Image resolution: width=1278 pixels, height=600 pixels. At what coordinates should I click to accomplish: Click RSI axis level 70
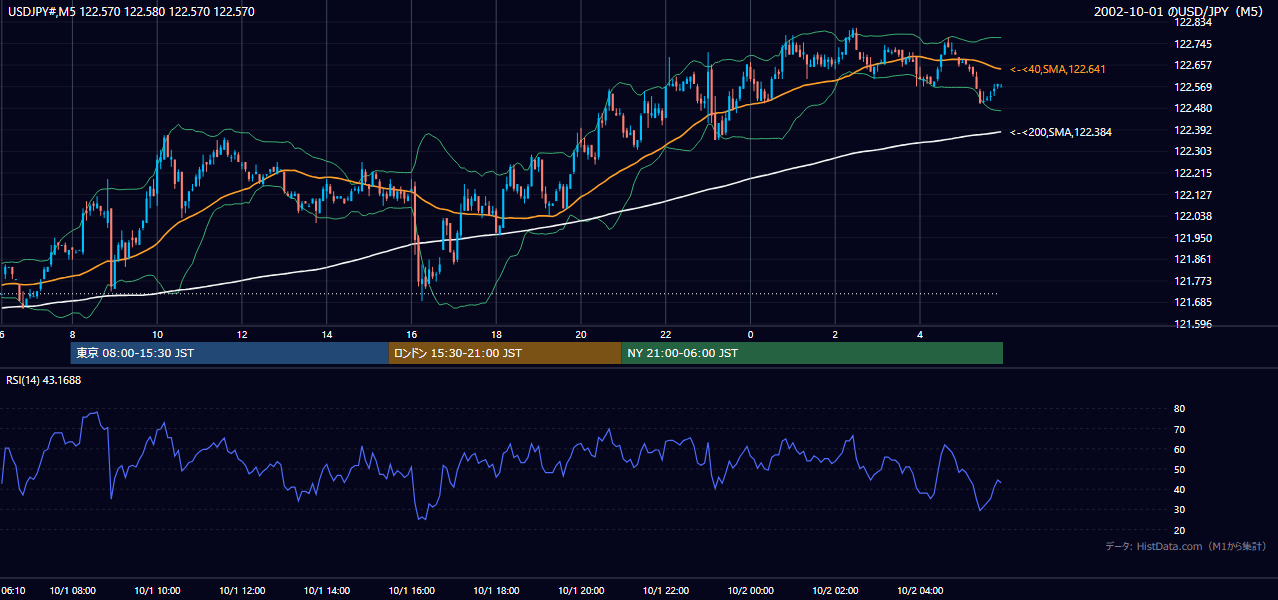(x=1180, y=429)
